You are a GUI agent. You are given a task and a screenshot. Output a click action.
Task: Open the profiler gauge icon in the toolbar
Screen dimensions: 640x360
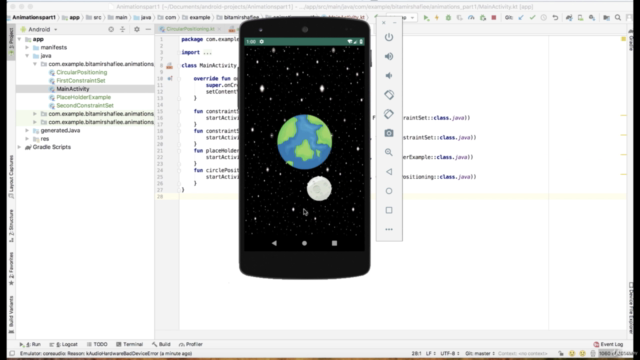[471, 18]
